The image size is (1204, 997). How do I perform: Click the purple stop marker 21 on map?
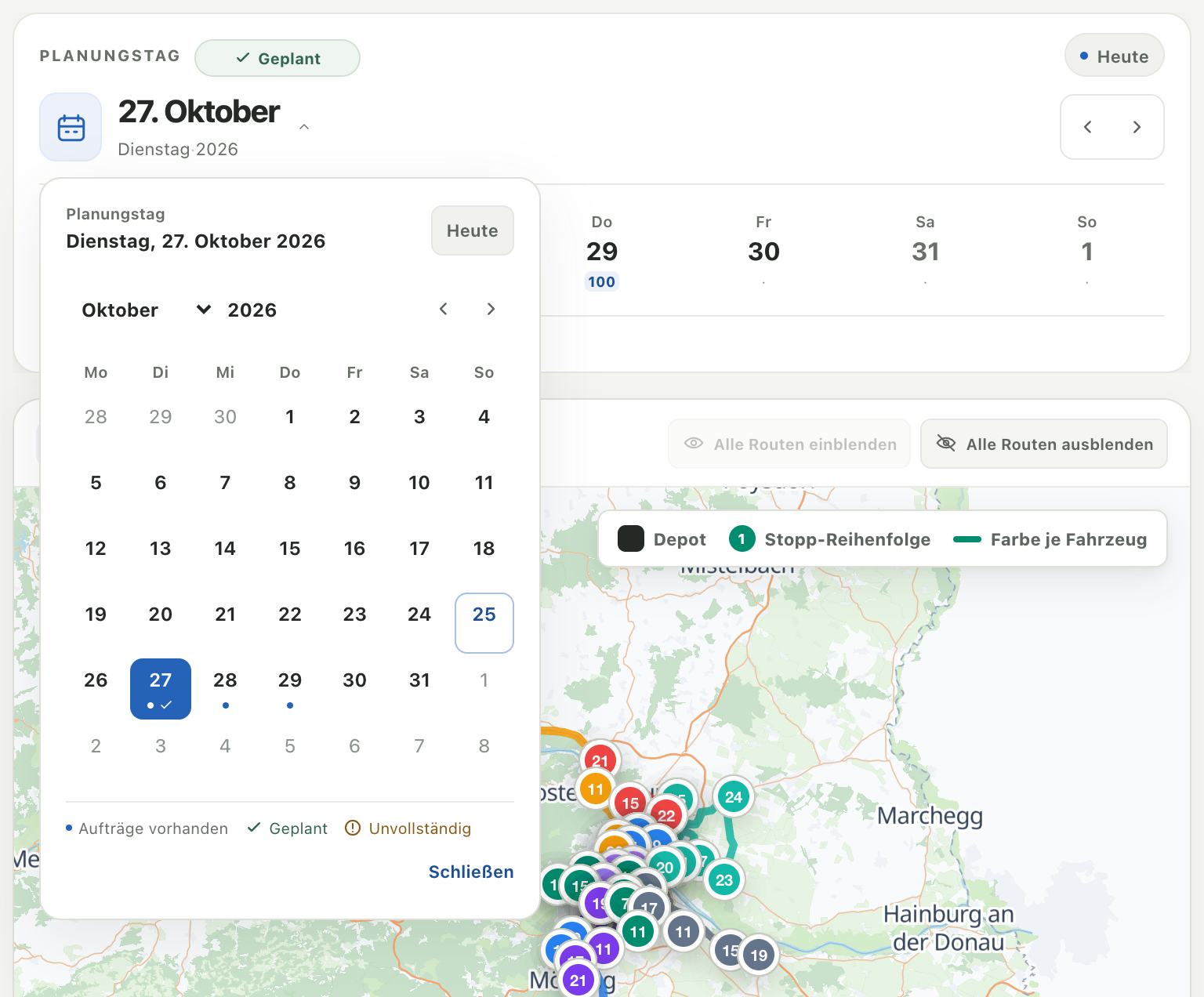click(578, 980)
